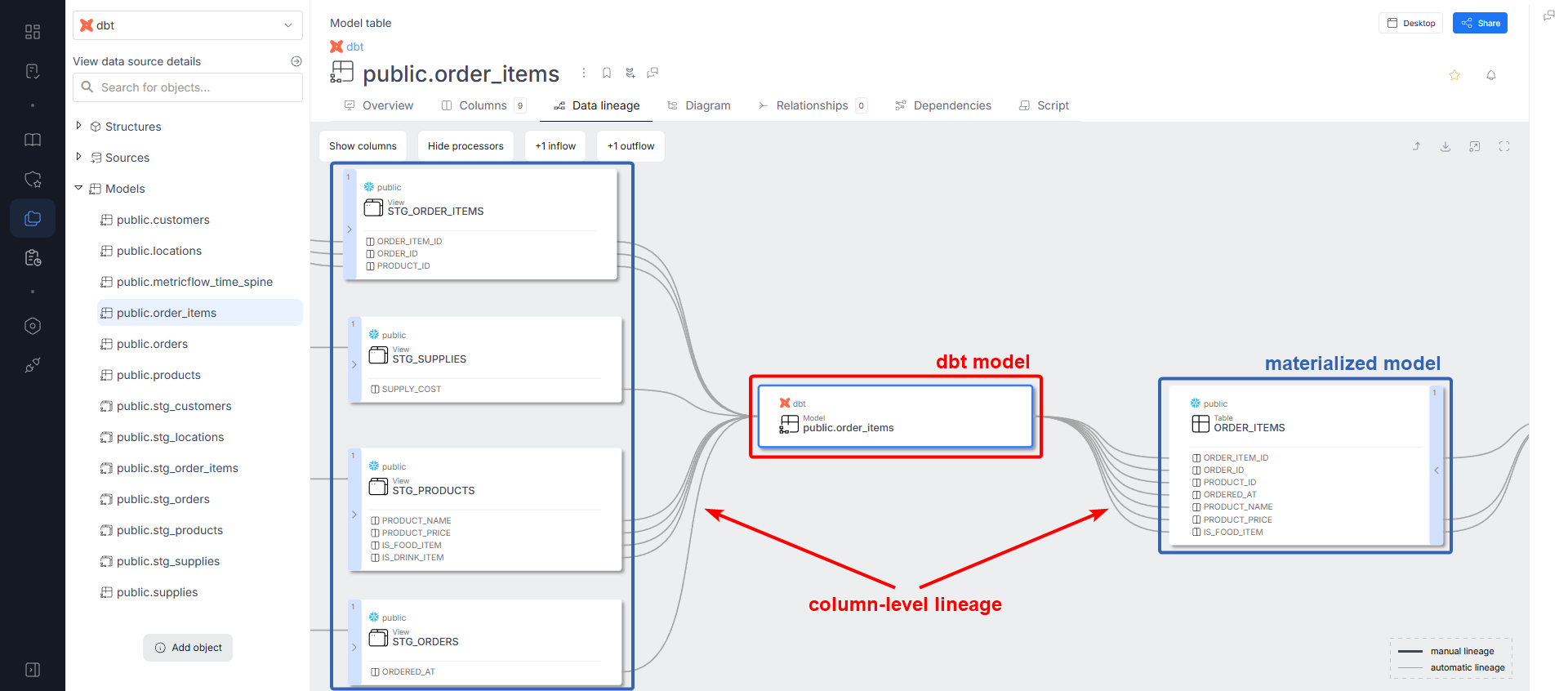The height and width of the screenshot is (691, 1568).
Task: Switch to the Columns tab
Action: click(483, 105)
